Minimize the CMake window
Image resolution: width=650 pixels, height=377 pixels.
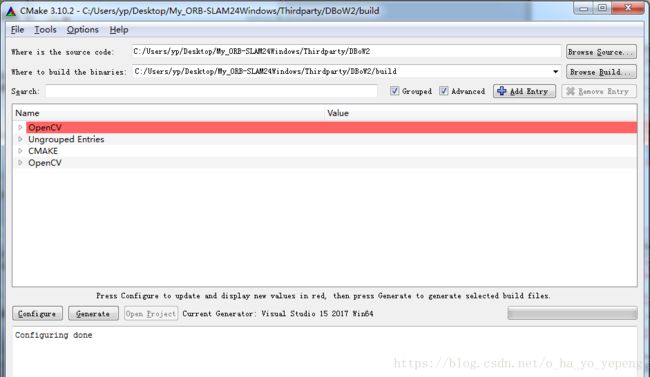(x=584, y=8)
